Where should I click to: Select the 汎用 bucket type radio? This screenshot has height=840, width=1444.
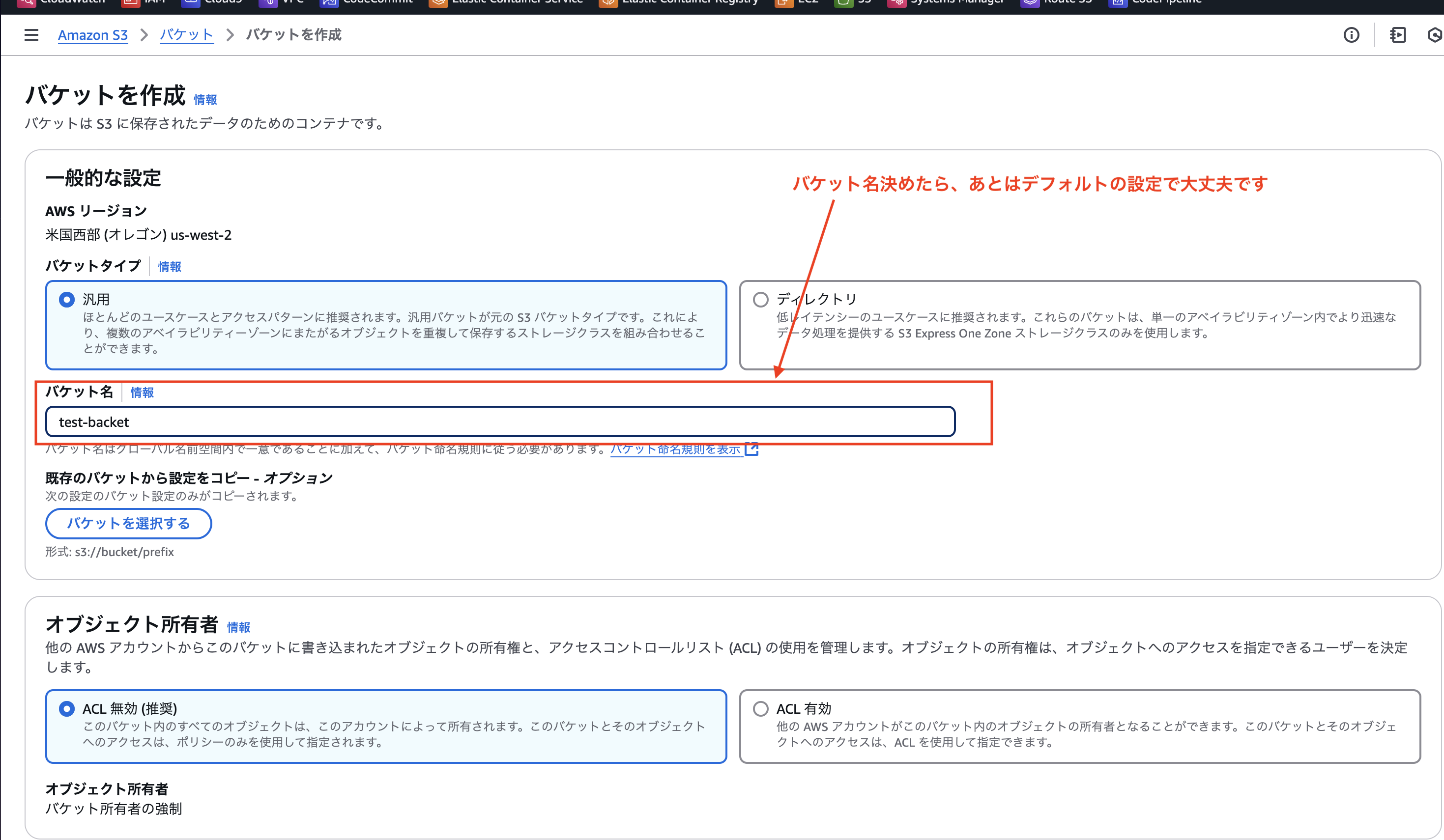67,300
